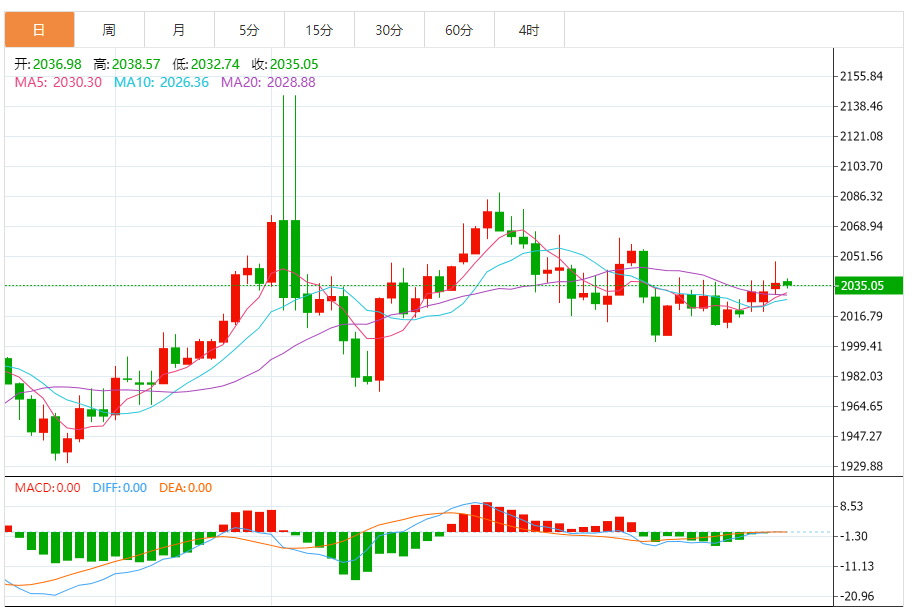Click the 2103.70 price axis label
This screenshot has width=912, height=607.
point(861,166)
